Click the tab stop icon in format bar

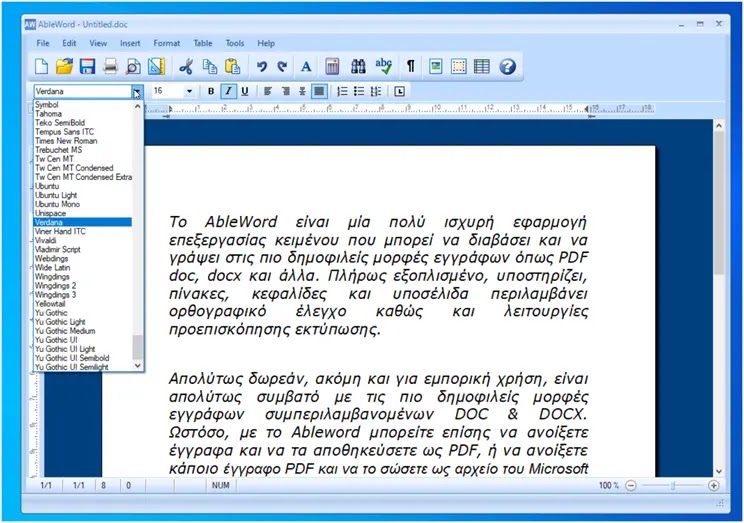(400, 91)
